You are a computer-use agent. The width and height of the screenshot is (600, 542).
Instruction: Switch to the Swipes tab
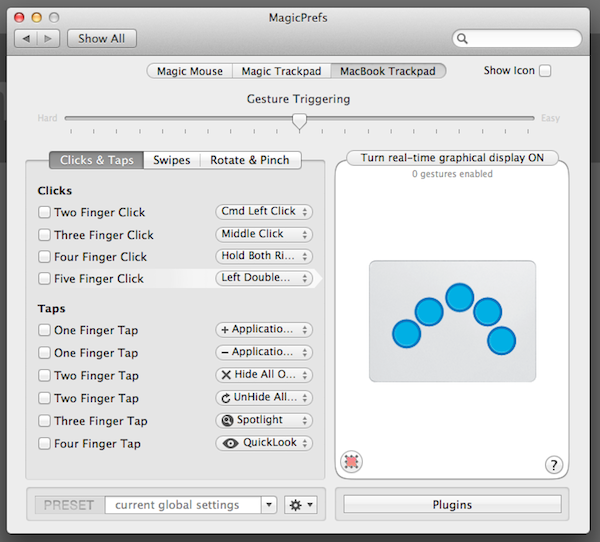point(171,160)
